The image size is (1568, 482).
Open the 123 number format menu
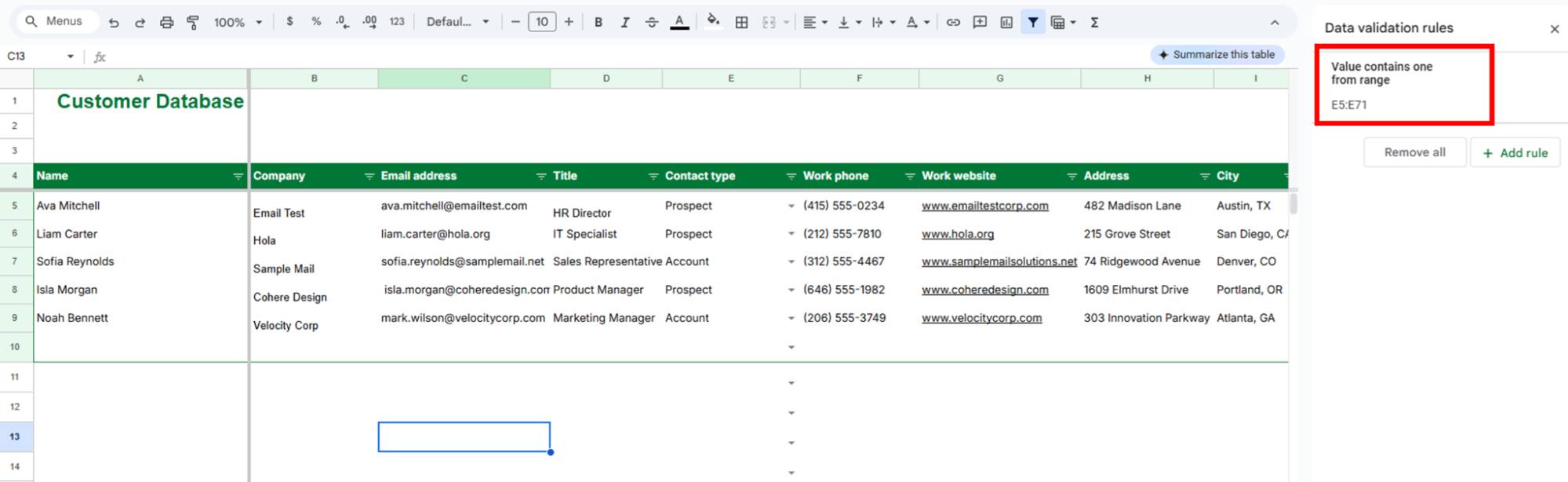coord(397,22)
